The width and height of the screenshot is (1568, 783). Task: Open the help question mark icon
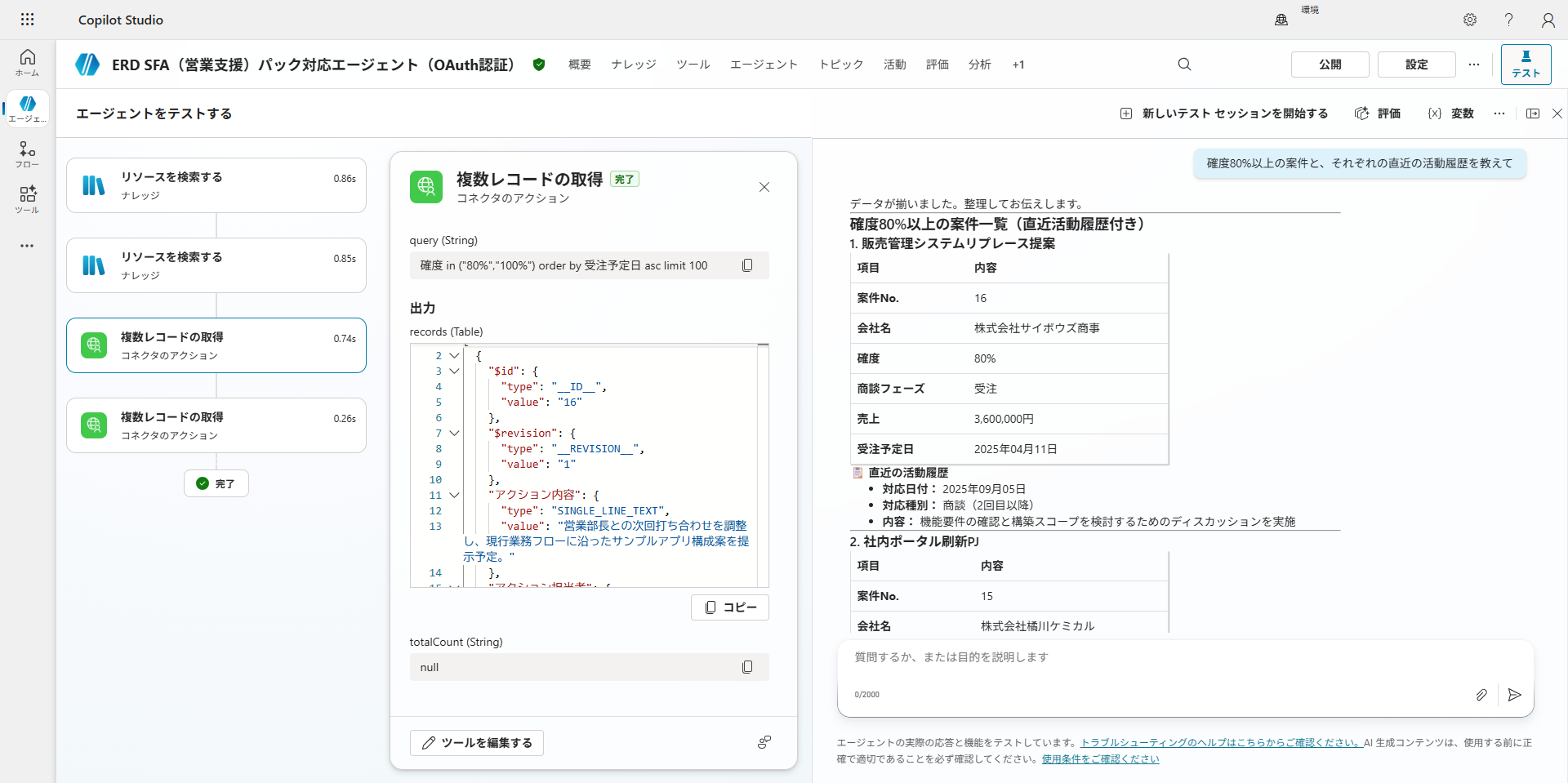[1509, 20]
